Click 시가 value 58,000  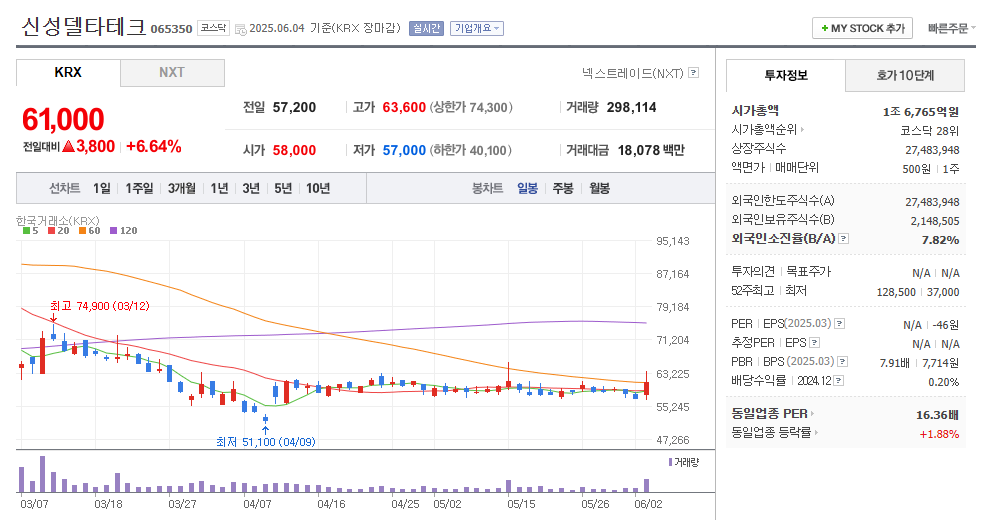tap(294, 150)
